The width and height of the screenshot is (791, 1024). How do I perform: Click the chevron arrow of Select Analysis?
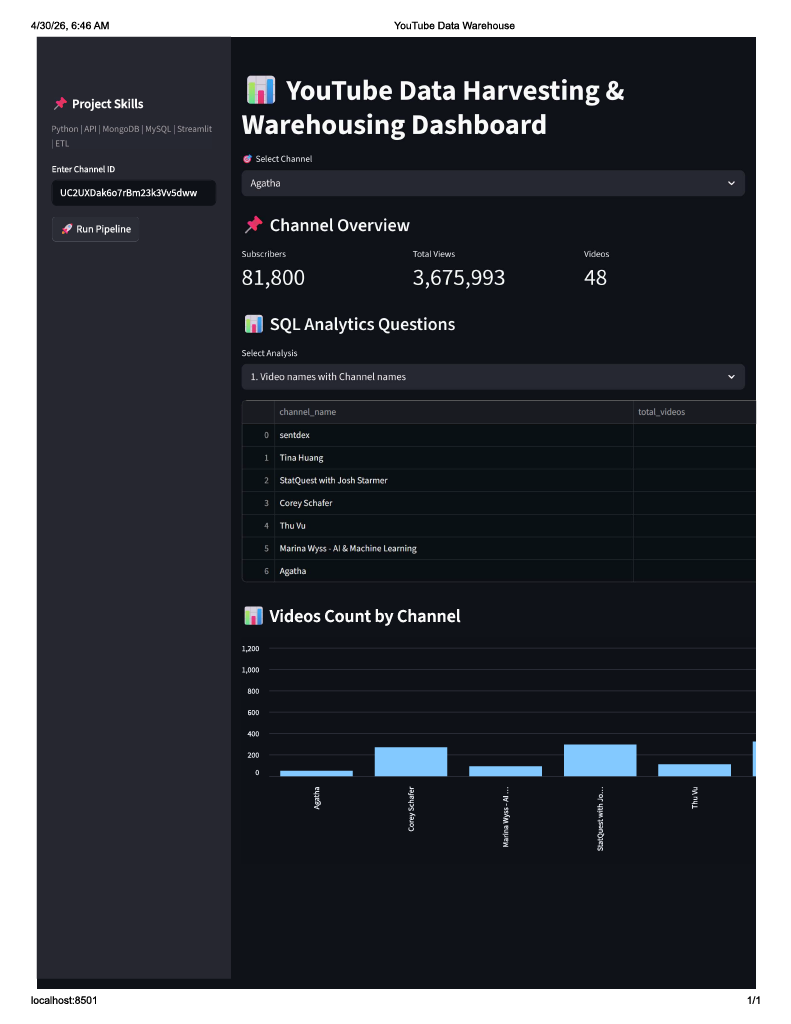pyautogui.click(x=732, y=377)
